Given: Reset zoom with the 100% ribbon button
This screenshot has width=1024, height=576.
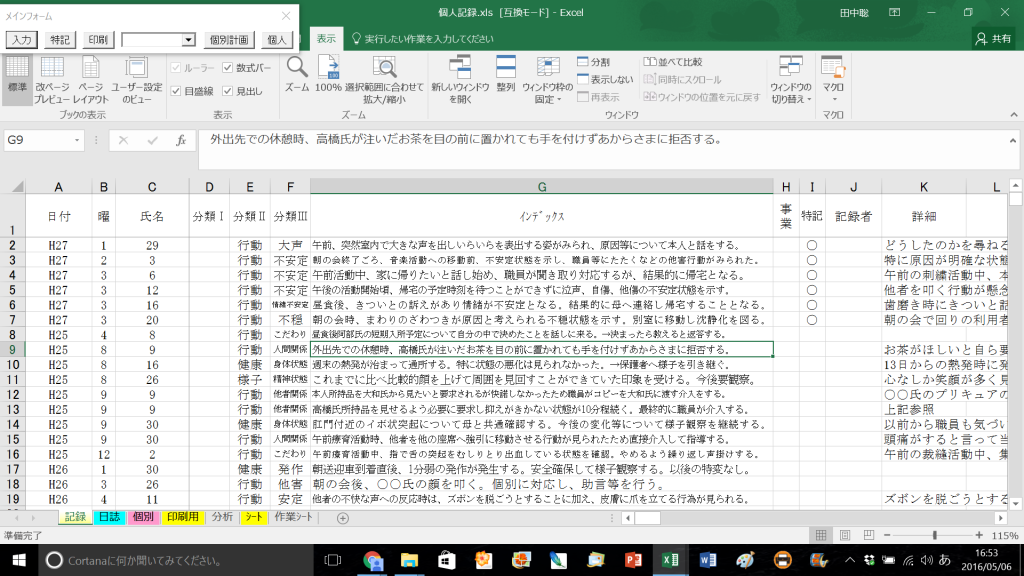Looking at the screenshot, I should (x=328, y=74).
